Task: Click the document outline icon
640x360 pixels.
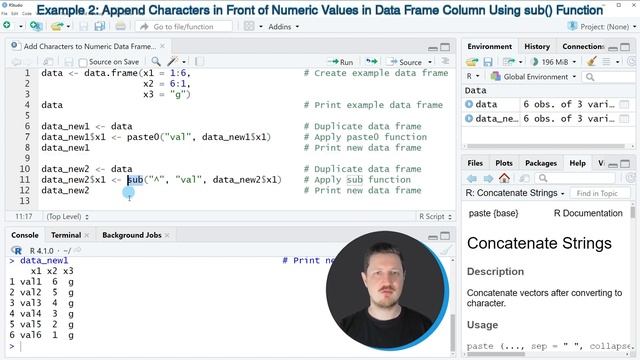Action: [x=445, y=61]
